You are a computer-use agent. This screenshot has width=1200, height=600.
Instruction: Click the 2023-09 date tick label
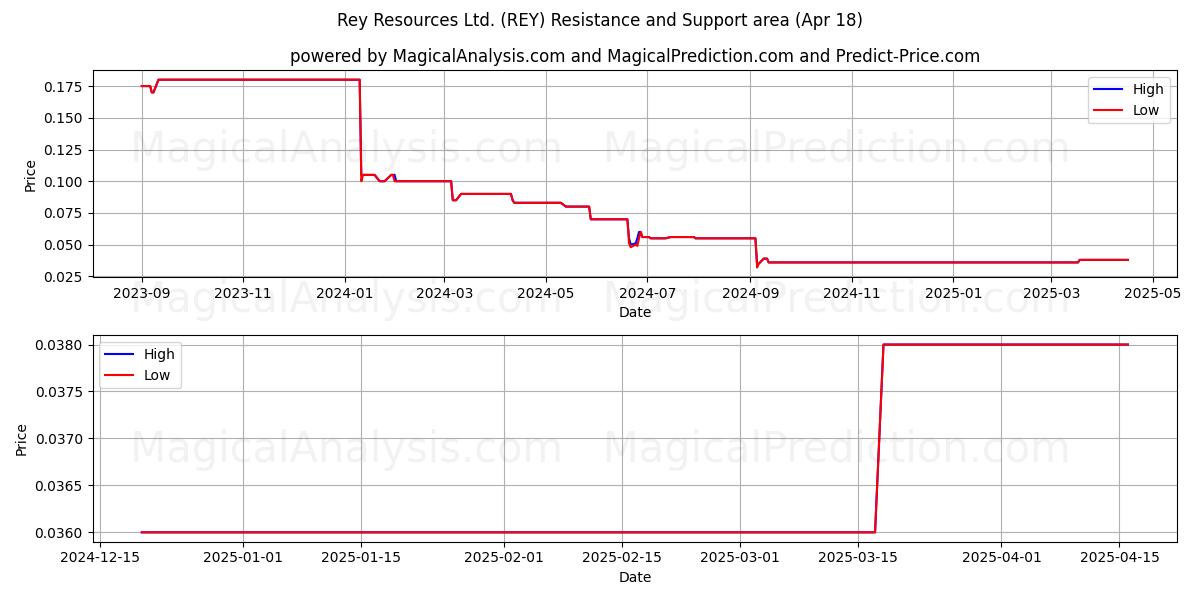[142, 293]
